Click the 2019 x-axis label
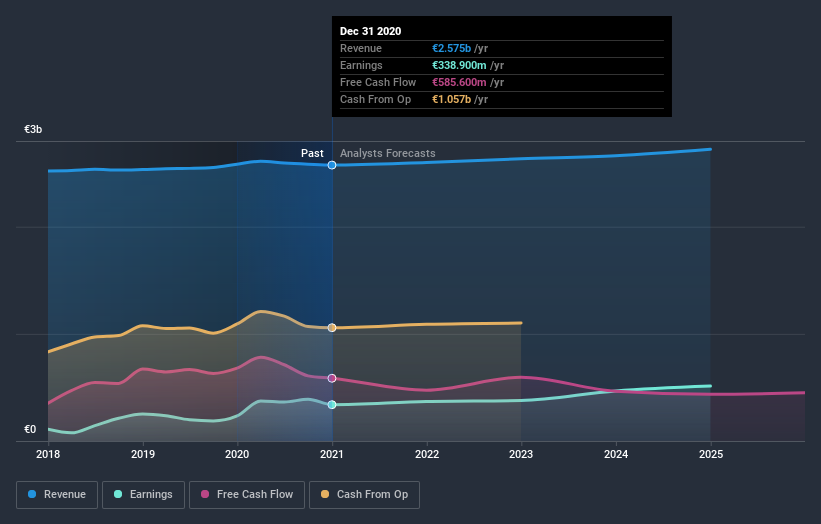 (143, 454)
